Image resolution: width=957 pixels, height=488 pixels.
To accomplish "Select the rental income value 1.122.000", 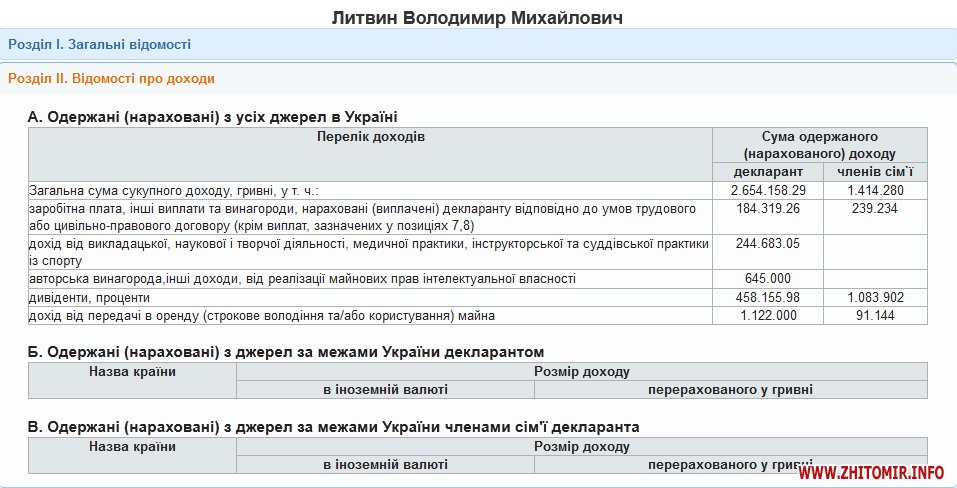I will coord(767,316).
